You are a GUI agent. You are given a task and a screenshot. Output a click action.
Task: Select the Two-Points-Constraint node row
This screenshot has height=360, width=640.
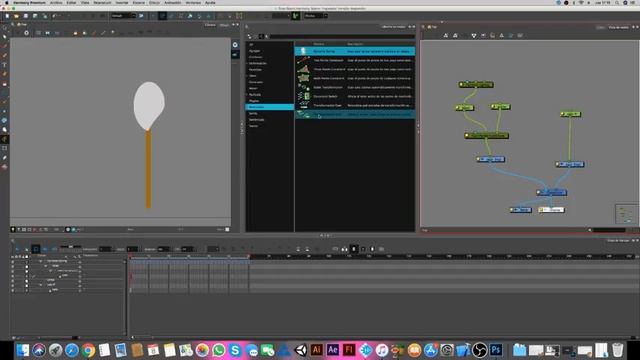355,60
